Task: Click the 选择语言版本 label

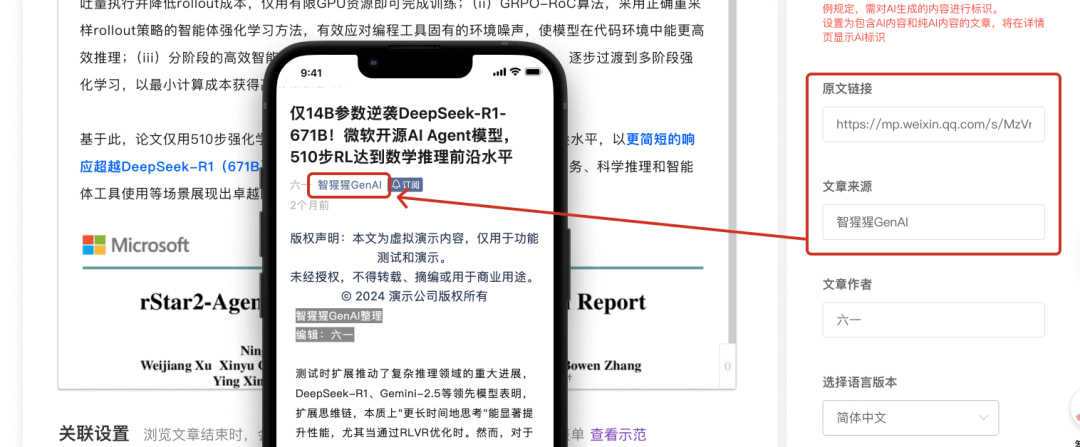Action: coord(860,382)
